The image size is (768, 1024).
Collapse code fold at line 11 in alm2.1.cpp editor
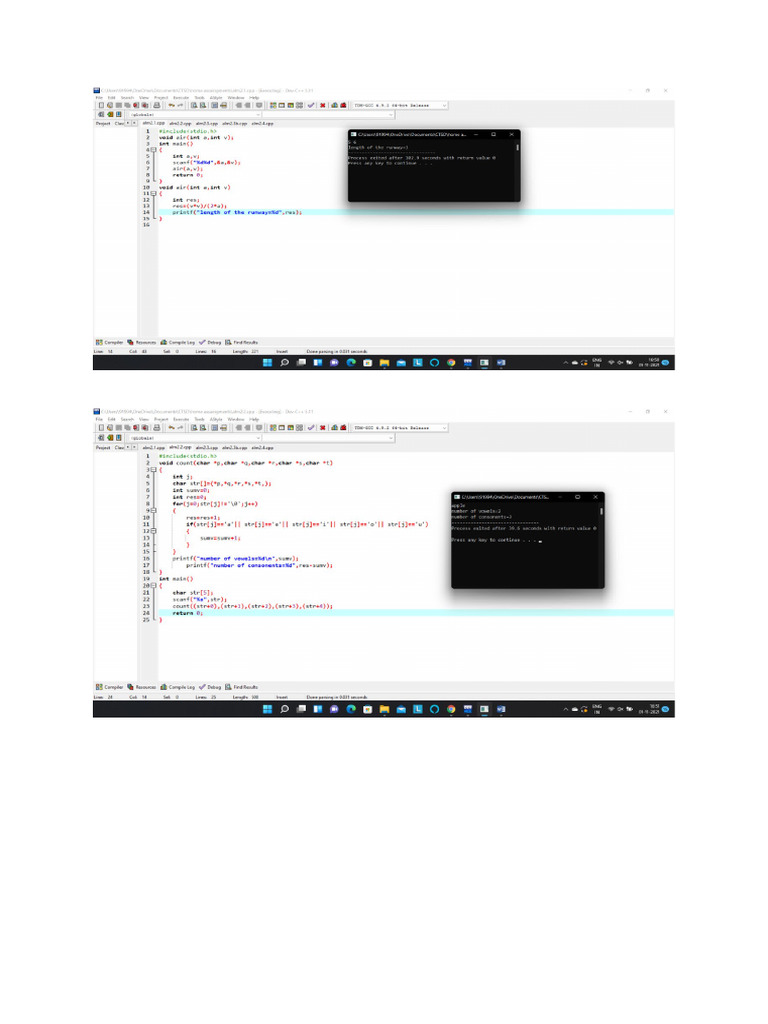[x=153, y=194]
